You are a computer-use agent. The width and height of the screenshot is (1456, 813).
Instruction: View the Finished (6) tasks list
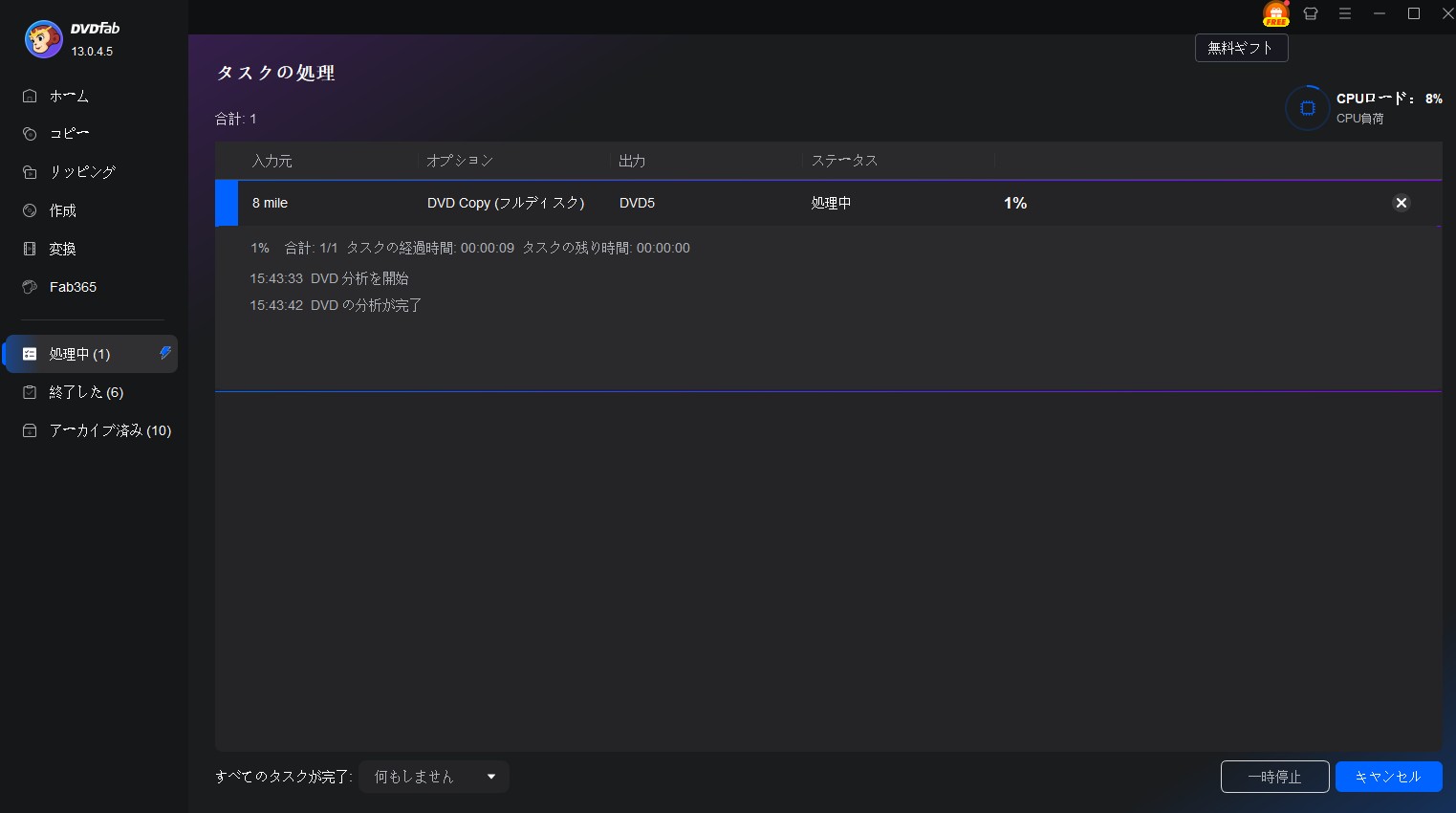pos(86,392)
